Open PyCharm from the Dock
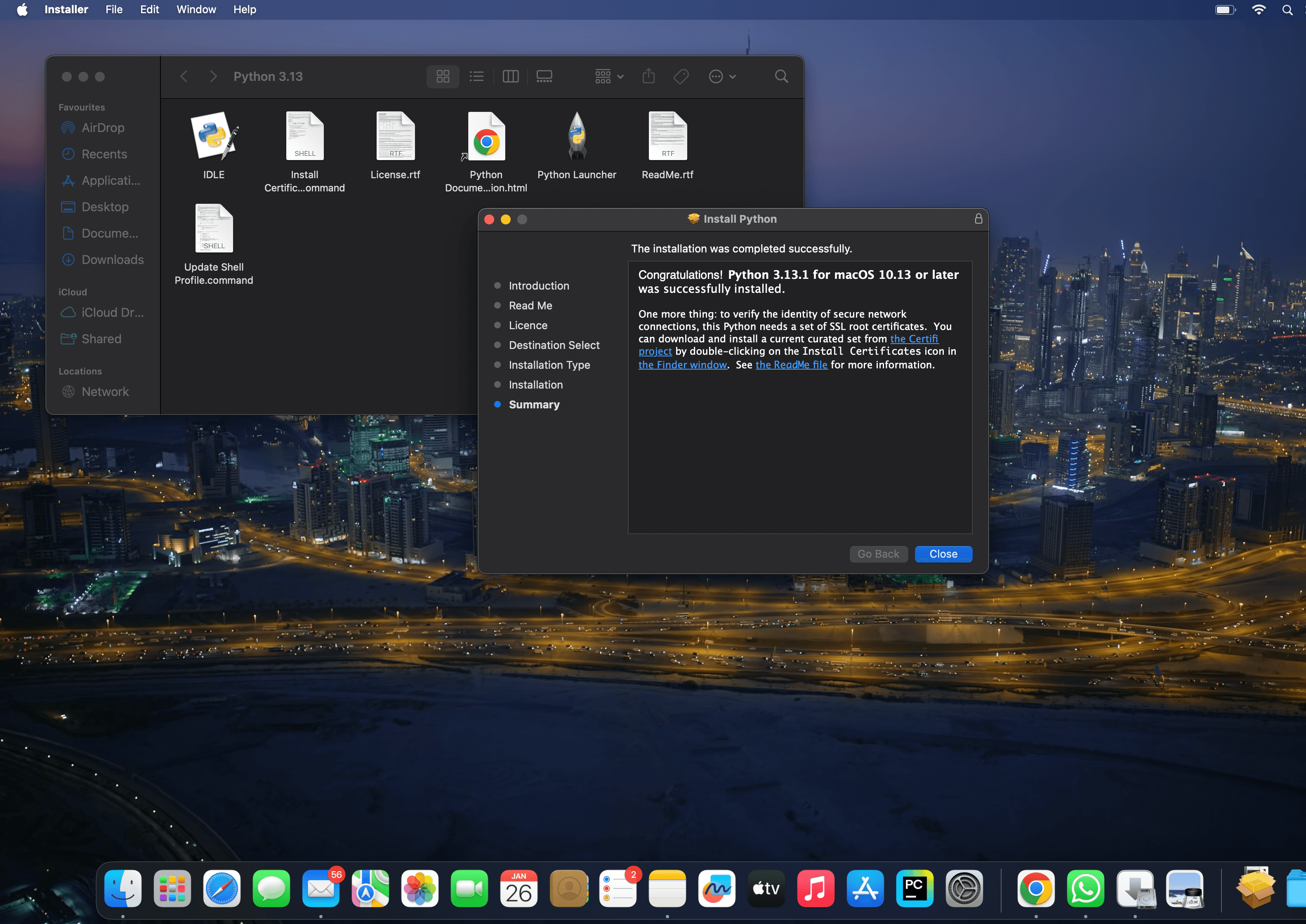The width and height of the screenshot is (1306, 924). (x=915, y=889)
